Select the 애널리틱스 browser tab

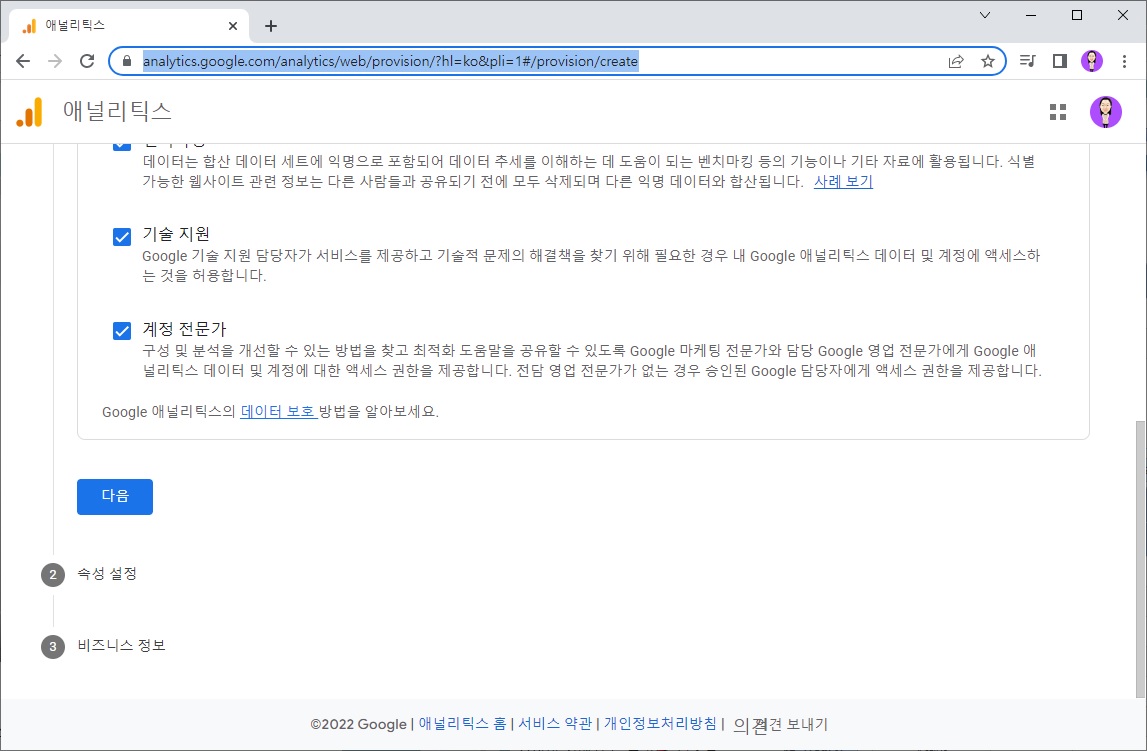[x=128, y=26]
